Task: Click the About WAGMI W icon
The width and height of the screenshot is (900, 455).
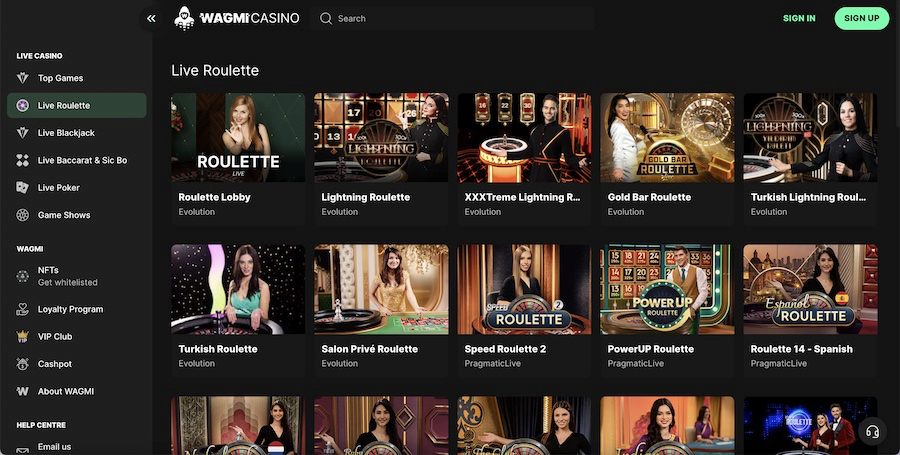Action: click(22, 391)
